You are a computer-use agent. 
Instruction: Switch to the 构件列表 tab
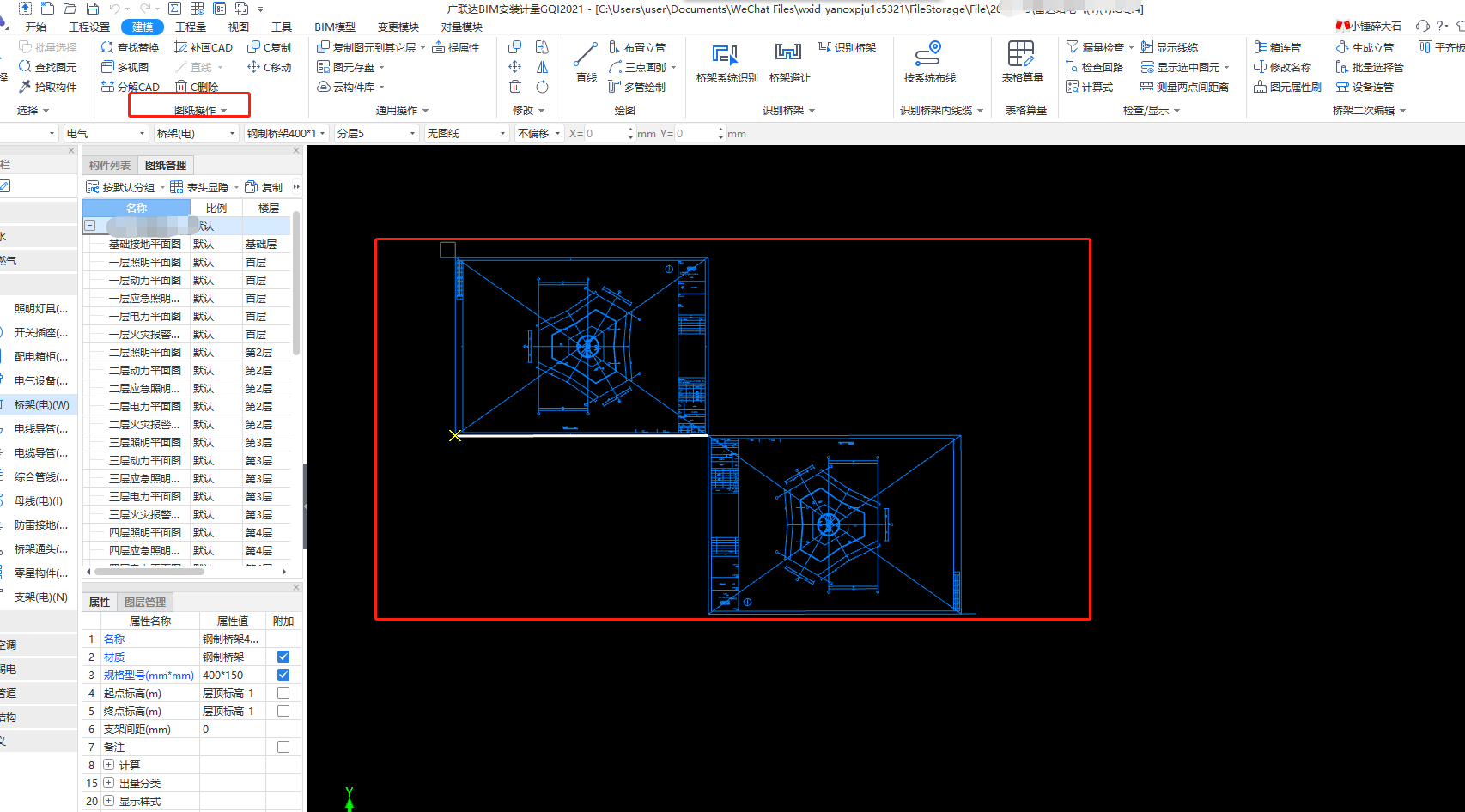(x=110, y=165)
